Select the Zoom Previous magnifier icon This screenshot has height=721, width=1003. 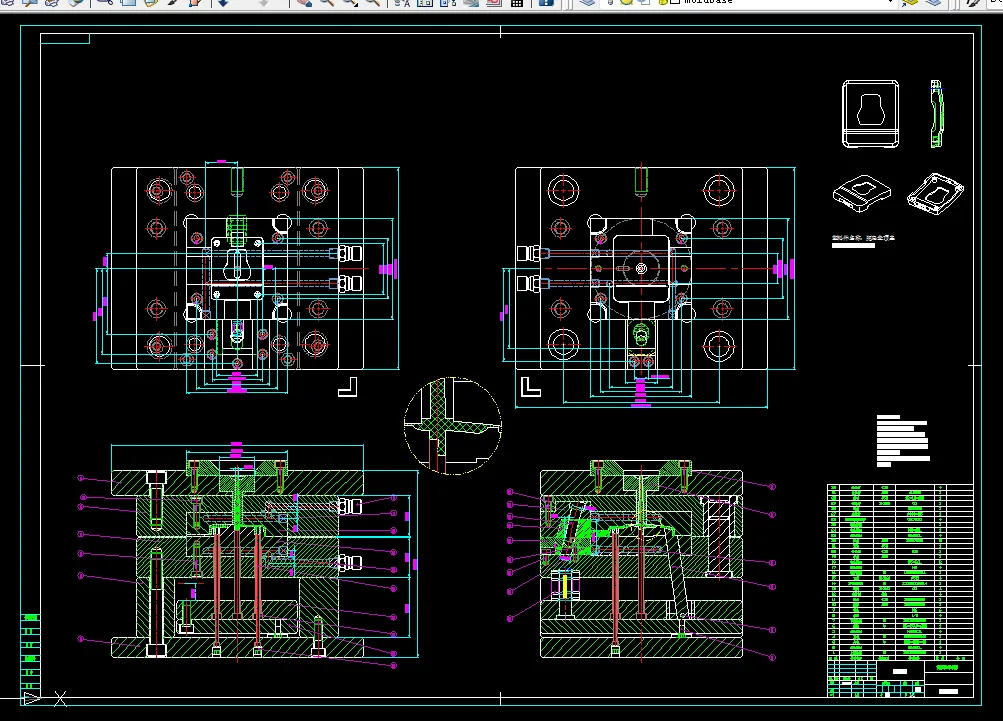click(372, 3)
